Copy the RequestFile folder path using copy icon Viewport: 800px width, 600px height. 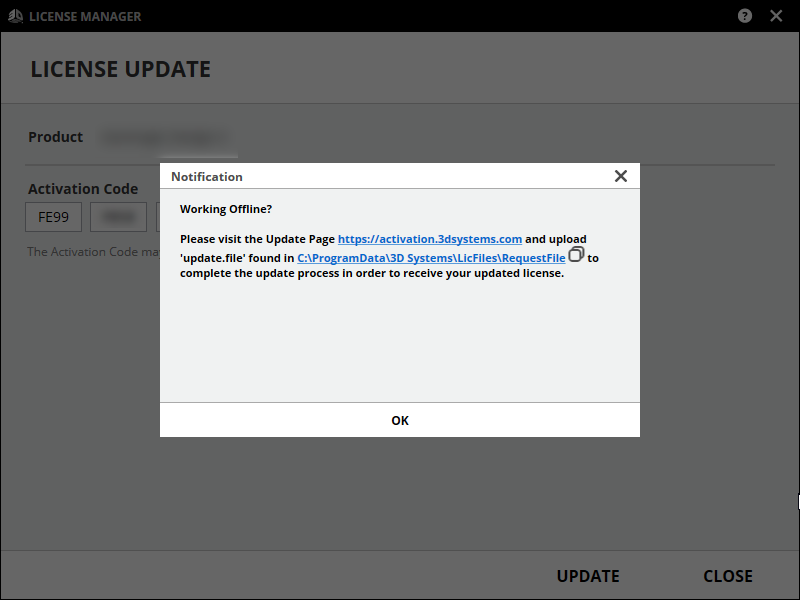[576, 256]
